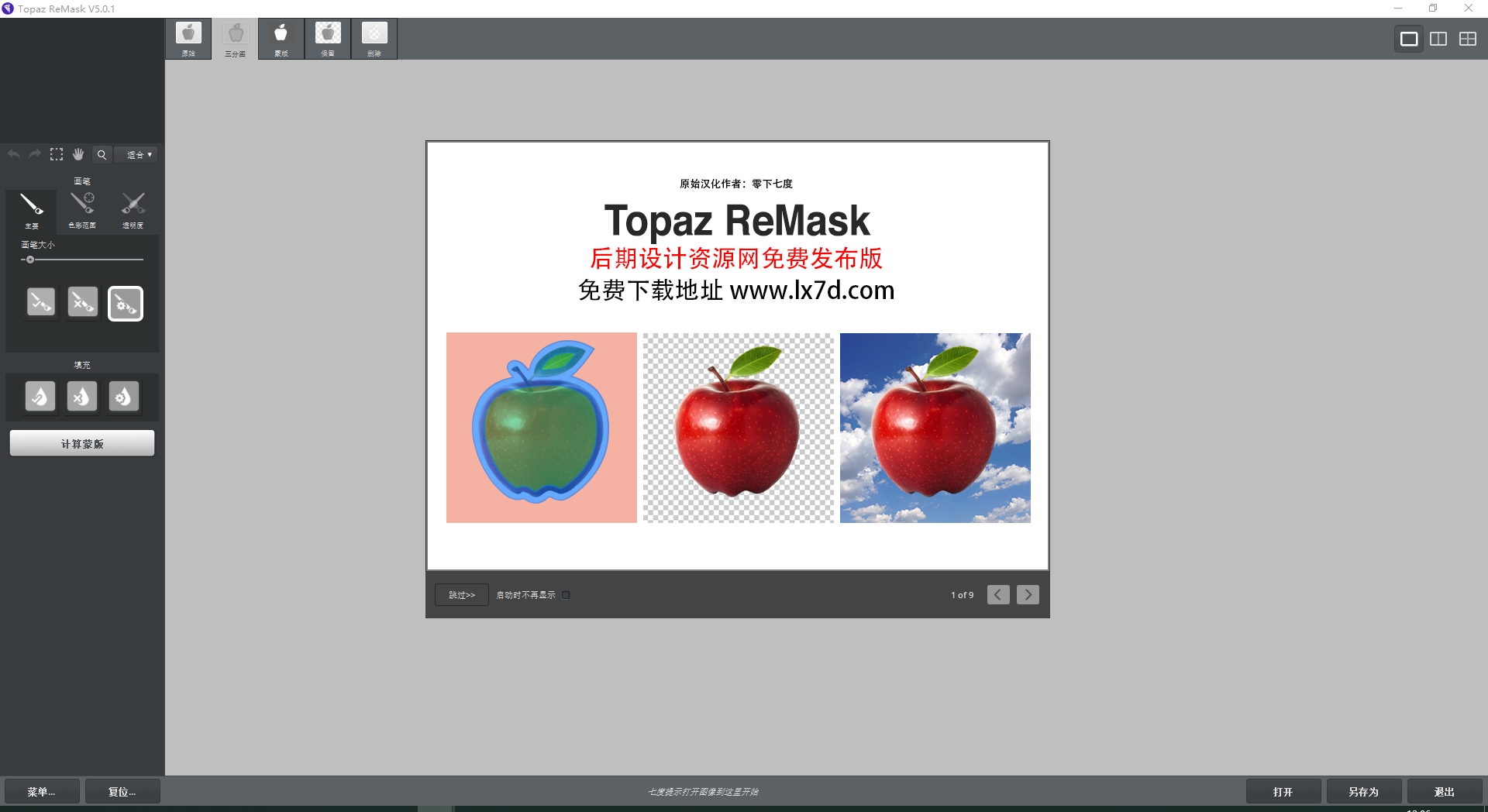Viewport: 1488px width, 812px height.
Task: Select the rectangular selection tool
Action: pos(56,154)
